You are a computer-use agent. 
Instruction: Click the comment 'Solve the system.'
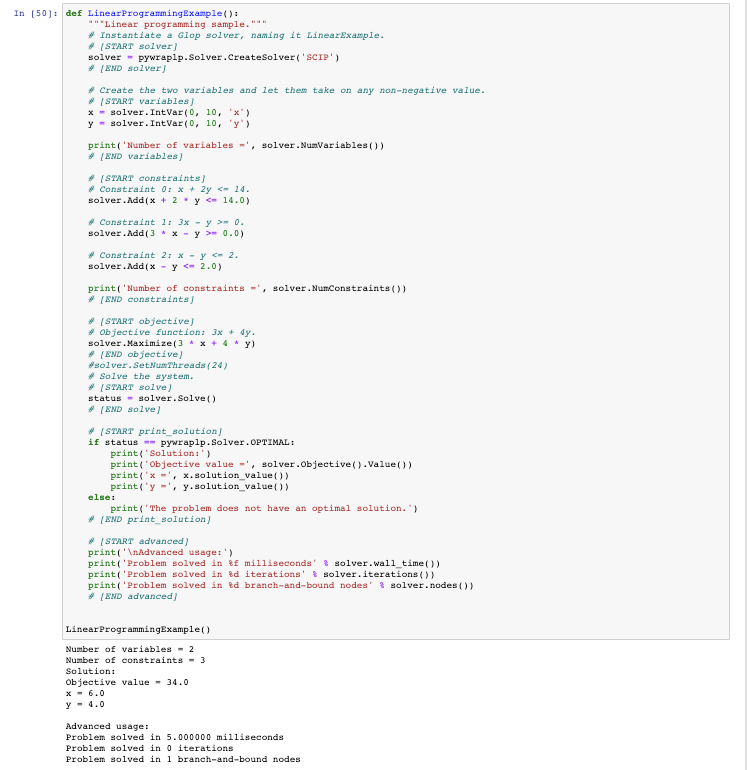tap(141, 376)
